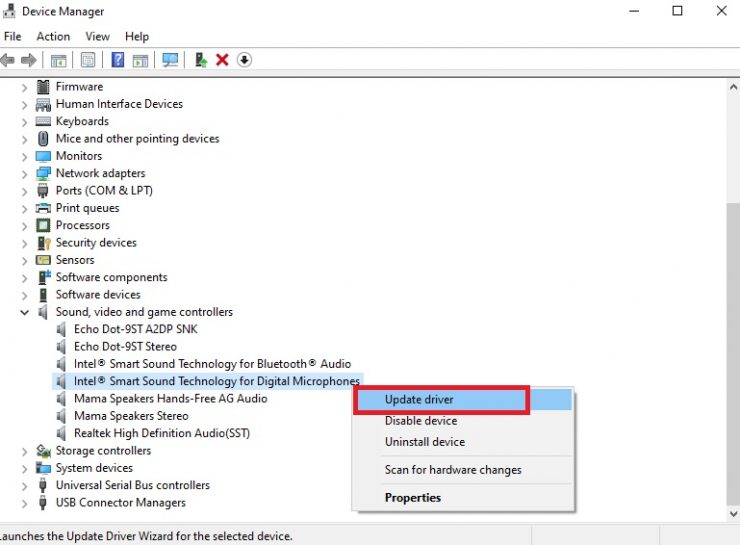This screenshot has height=545, width=740.
Task: Choose Update driver from the context menu
Action: click(x=464, y=400)
